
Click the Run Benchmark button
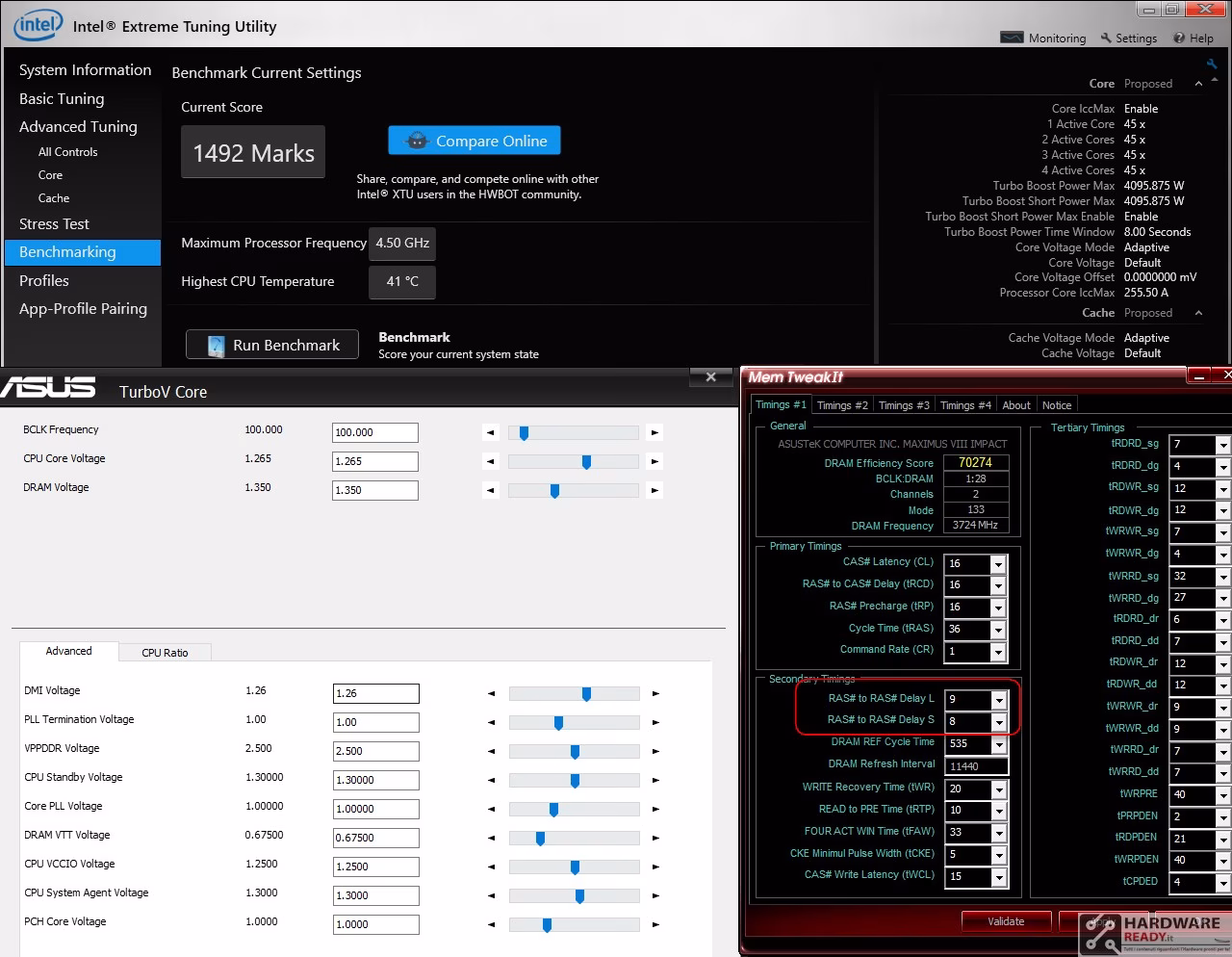pos(272,345)
